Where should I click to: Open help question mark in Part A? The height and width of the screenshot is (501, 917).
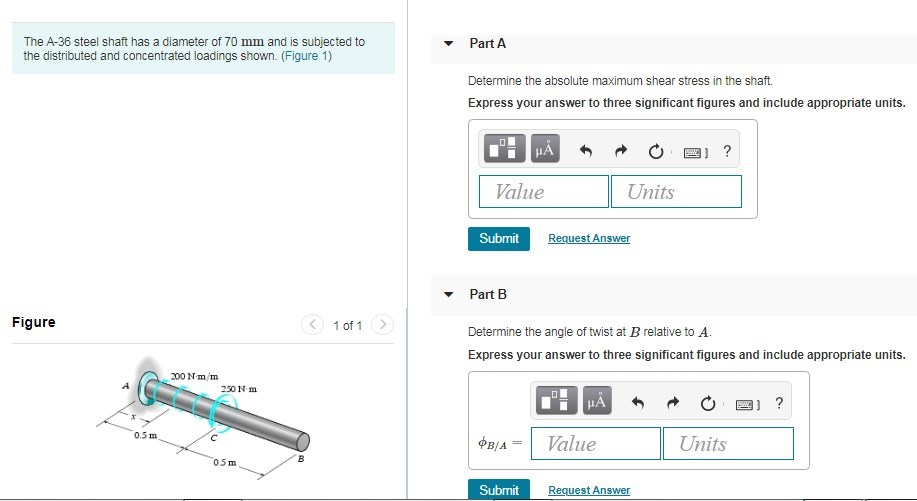727,151
